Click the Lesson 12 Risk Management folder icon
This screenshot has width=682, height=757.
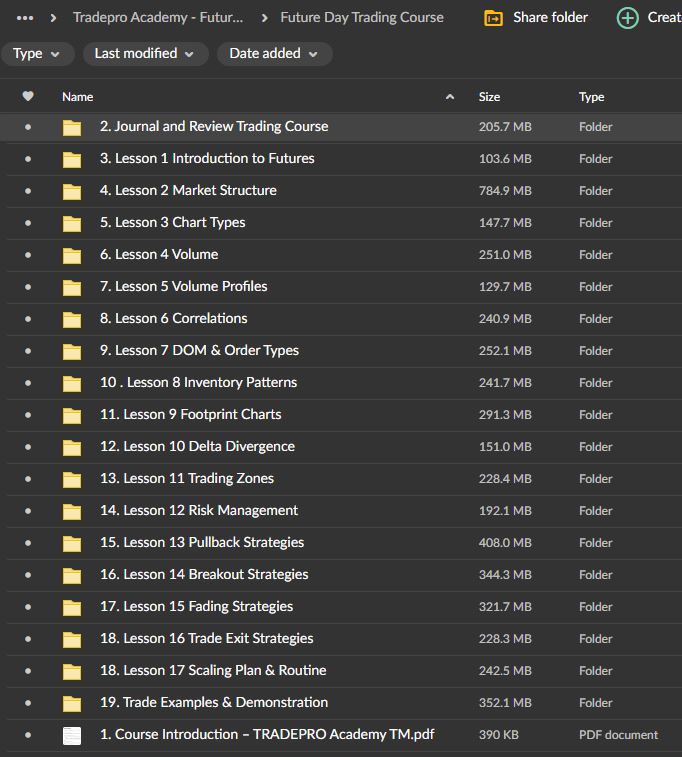click(72, 511)
